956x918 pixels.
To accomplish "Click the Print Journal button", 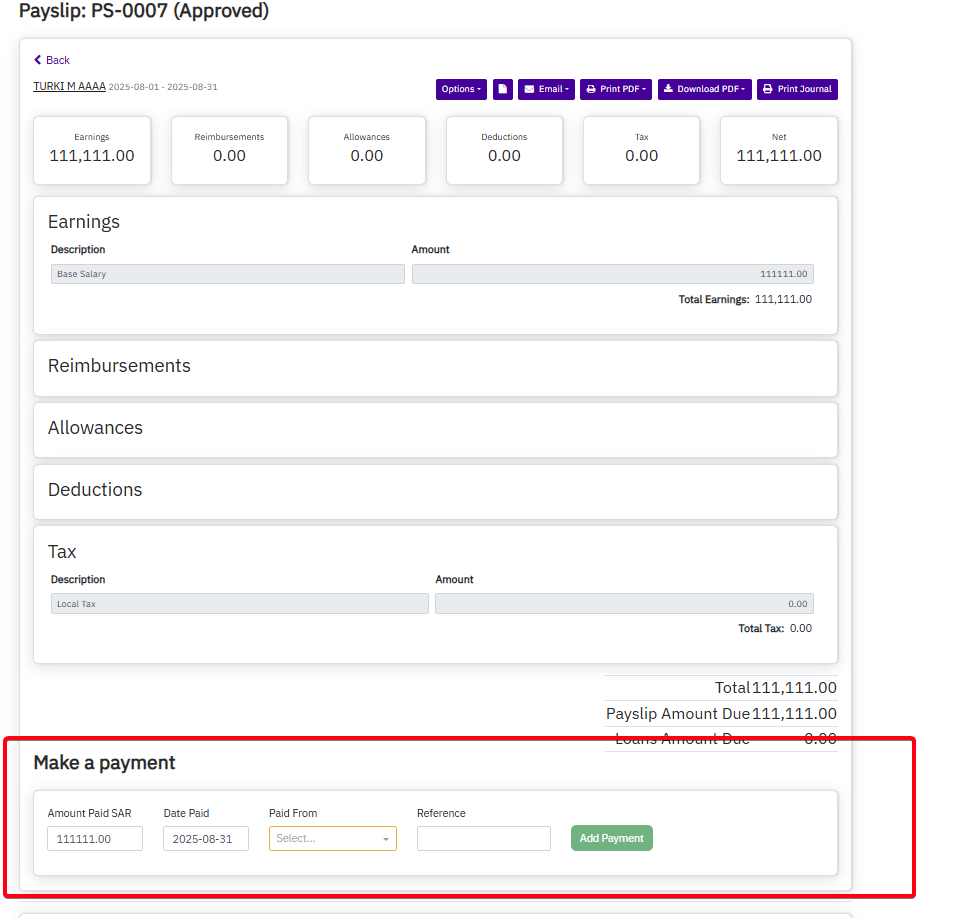I will (x=797, y=89).
